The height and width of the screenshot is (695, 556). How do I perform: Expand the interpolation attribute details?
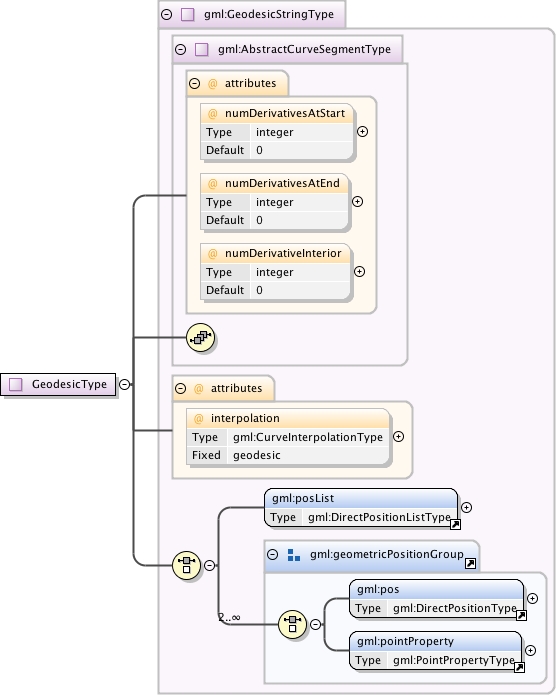(399, 437)
